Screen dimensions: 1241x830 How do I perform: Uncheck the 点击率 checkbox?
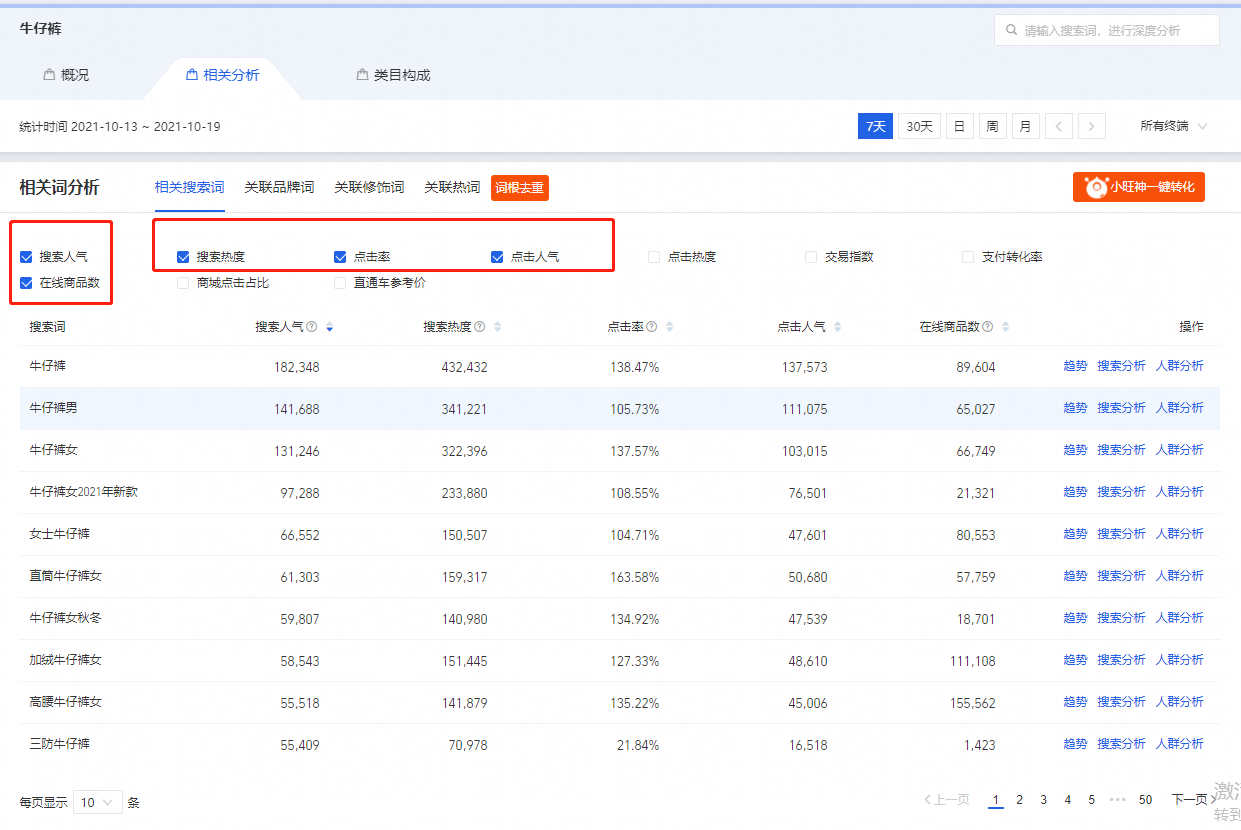[x=340, y=257]
